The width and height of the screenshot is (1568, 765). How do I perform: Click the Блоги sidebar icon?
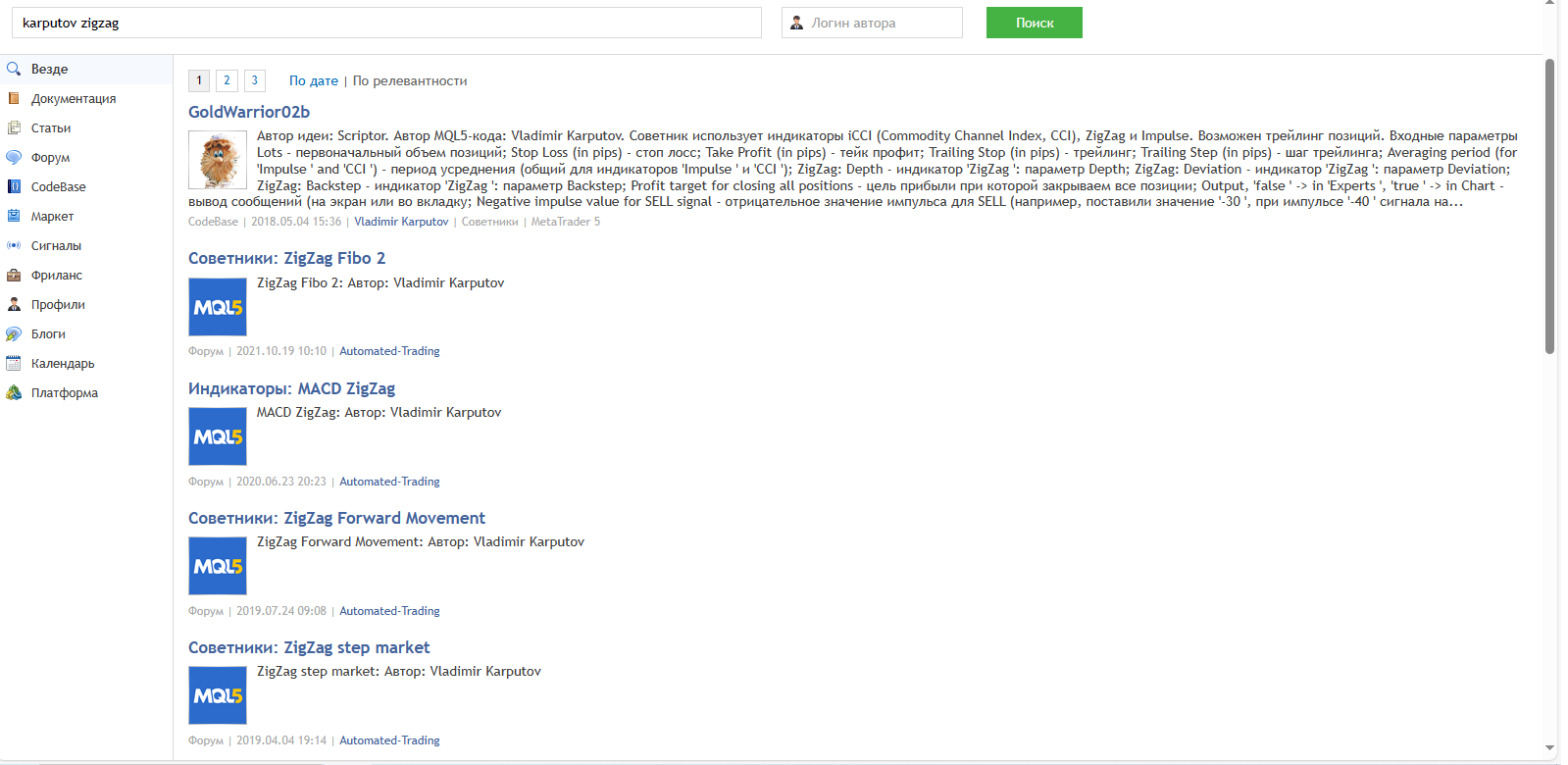[x=14, y=333]
